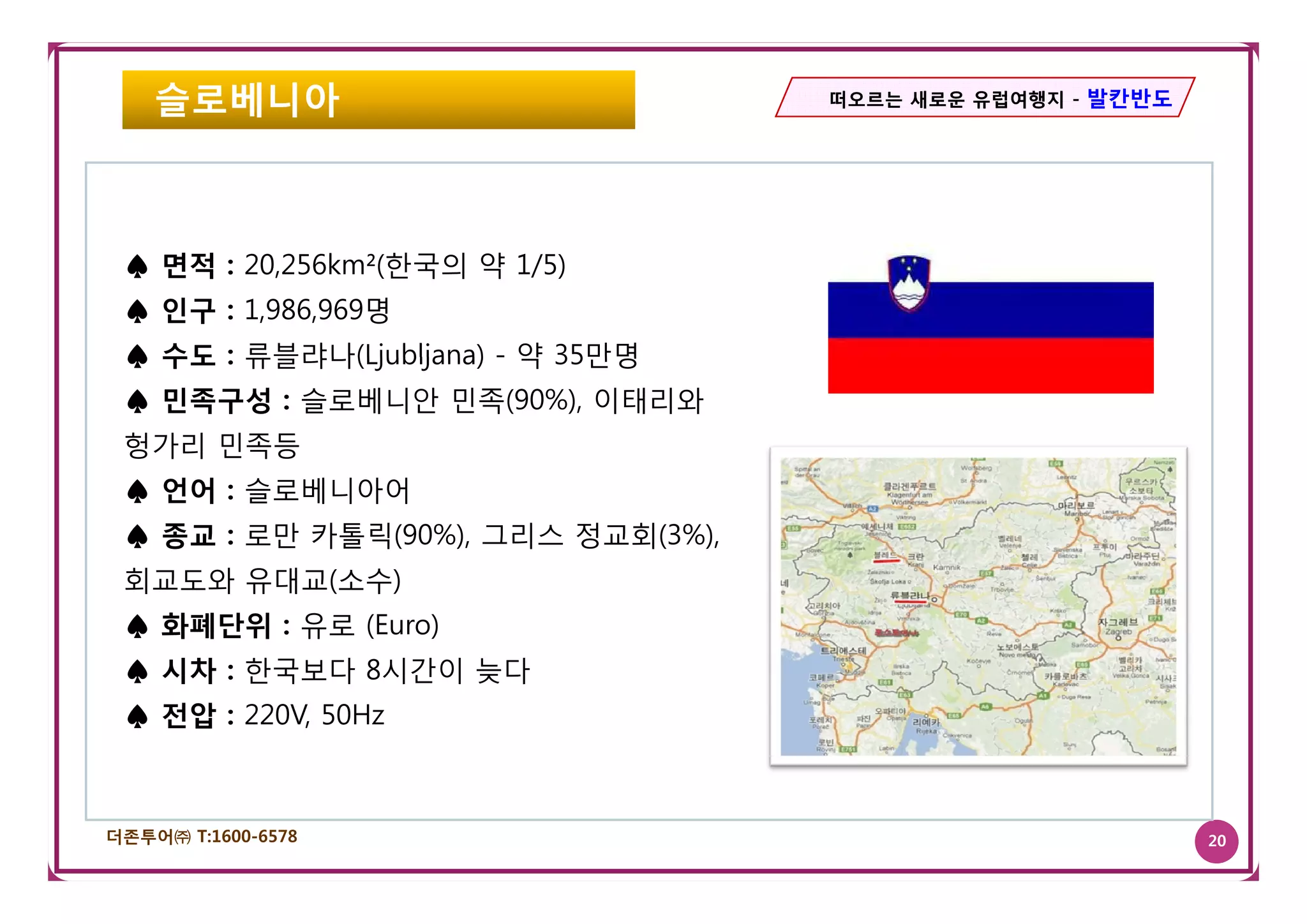1307x924 pixels.
Task: Click the label 언어
Action: (189, 490)
